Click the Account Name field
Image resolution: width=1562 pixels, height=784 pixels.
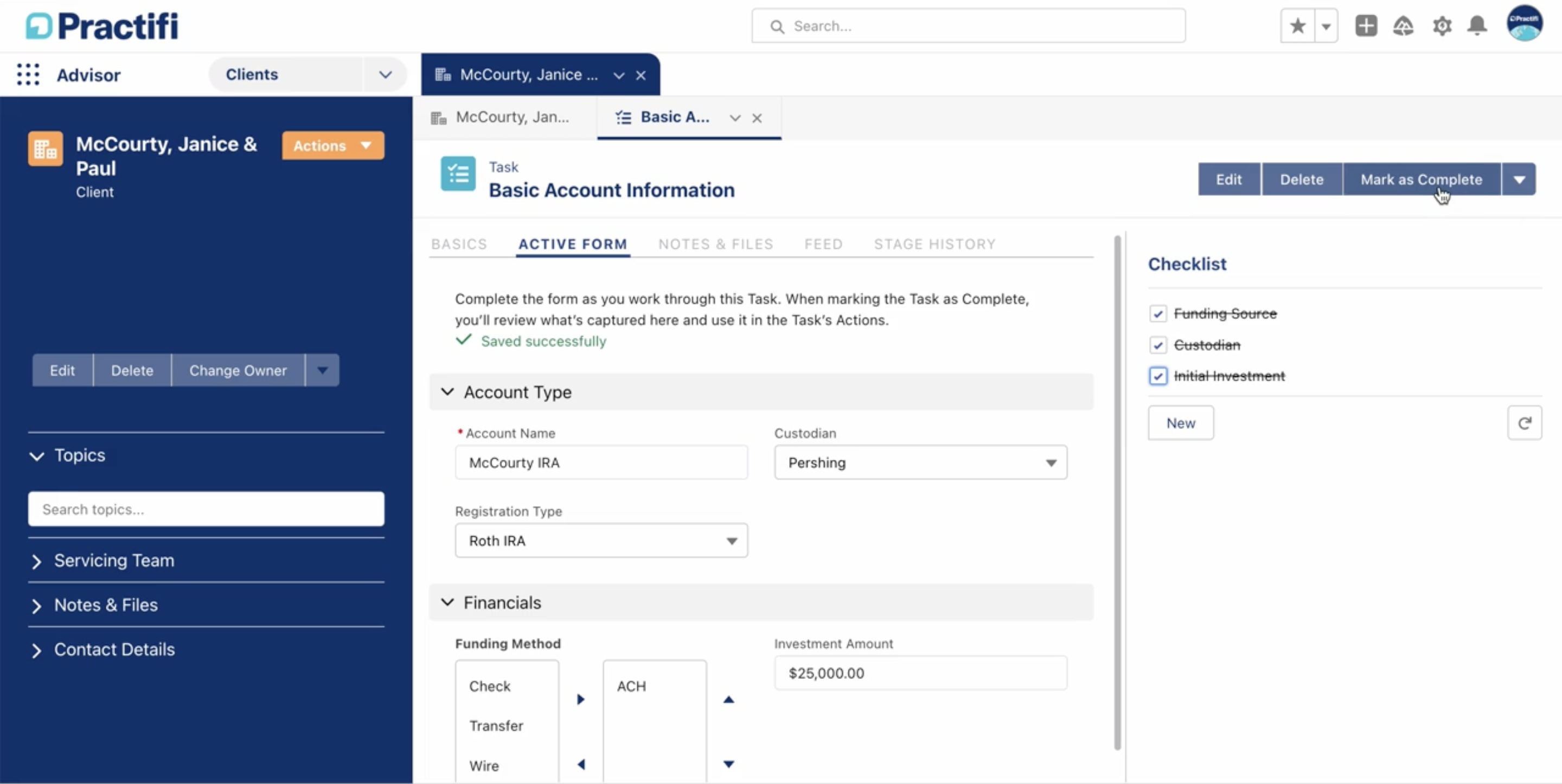(601, 463)
